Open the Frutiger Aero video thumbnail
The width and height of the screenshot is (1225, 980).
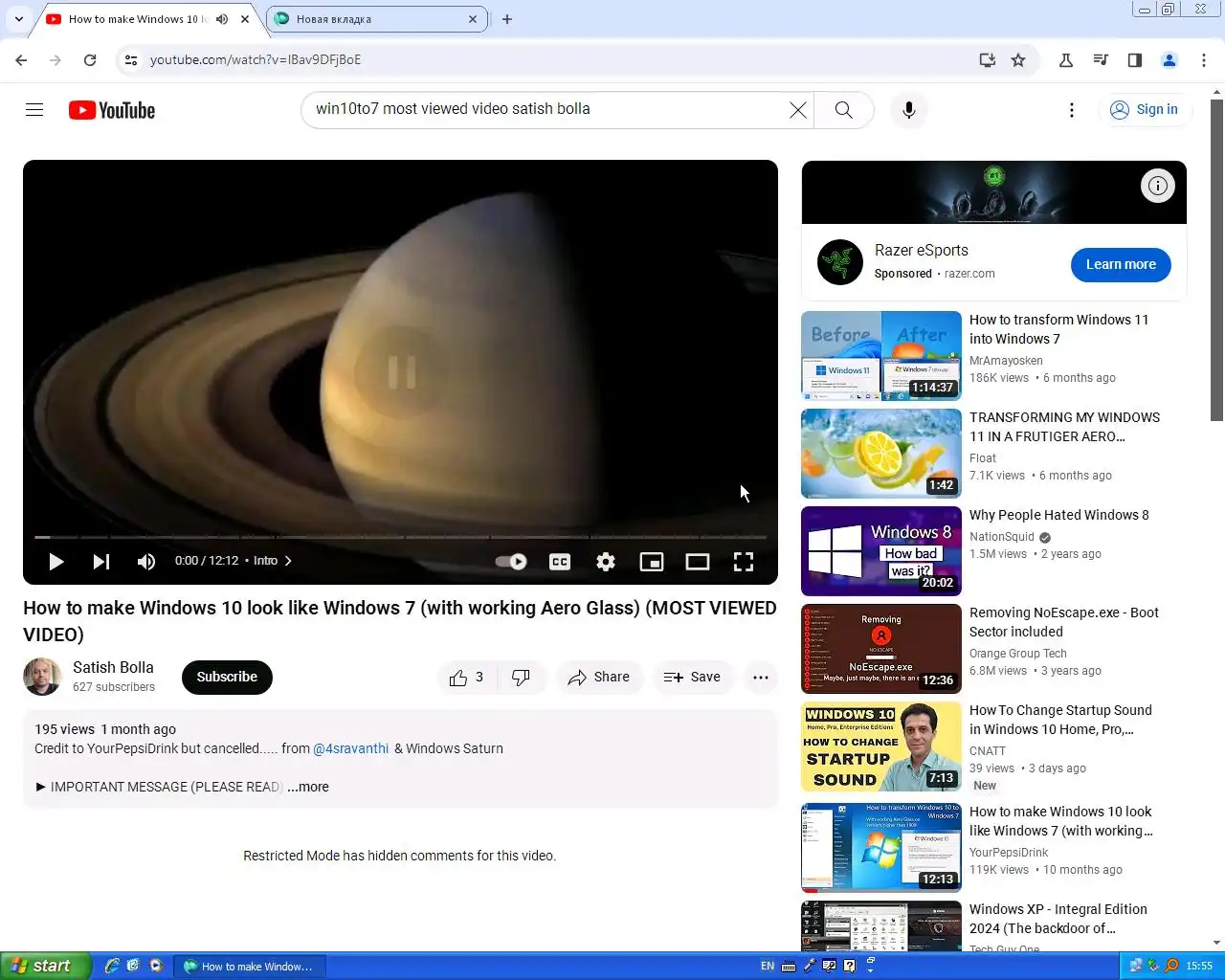[881, 454]
